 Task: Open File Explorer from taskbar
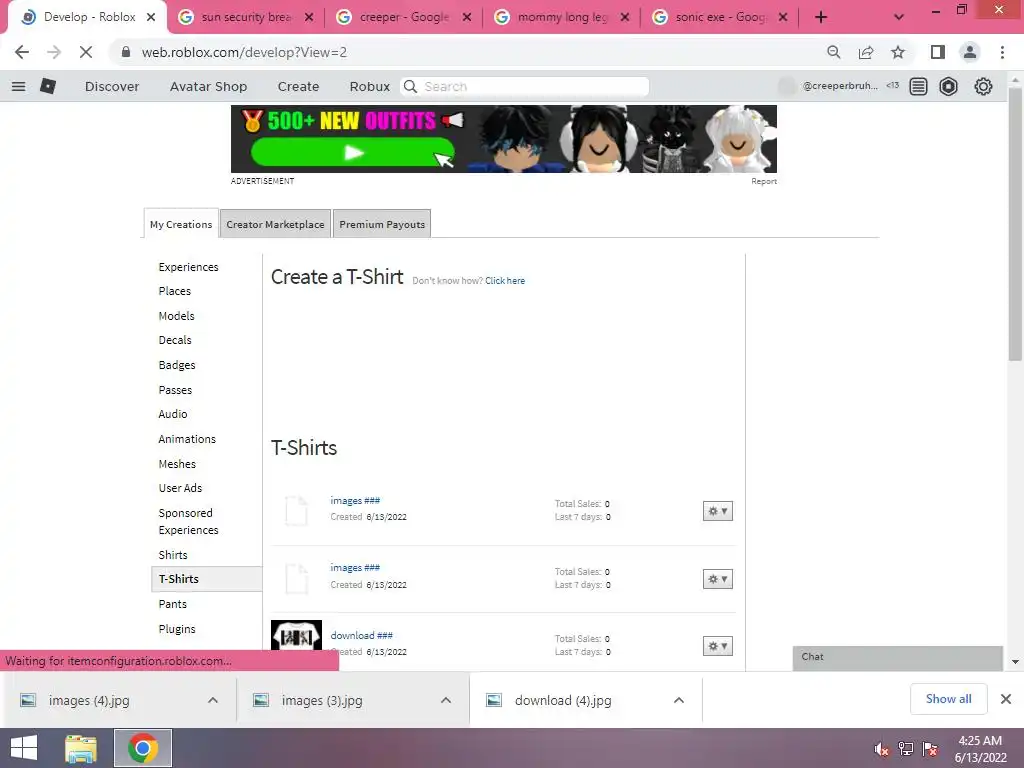(x=81, y=748)
